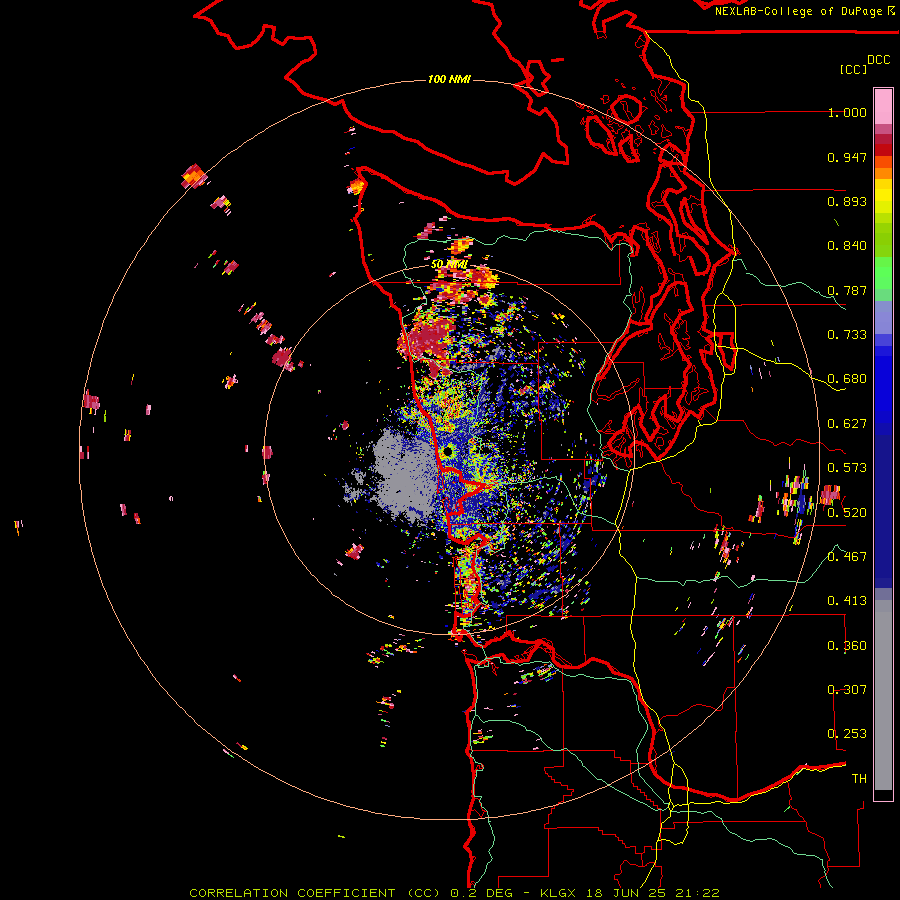Click the black radar site dot

(448, 452)
